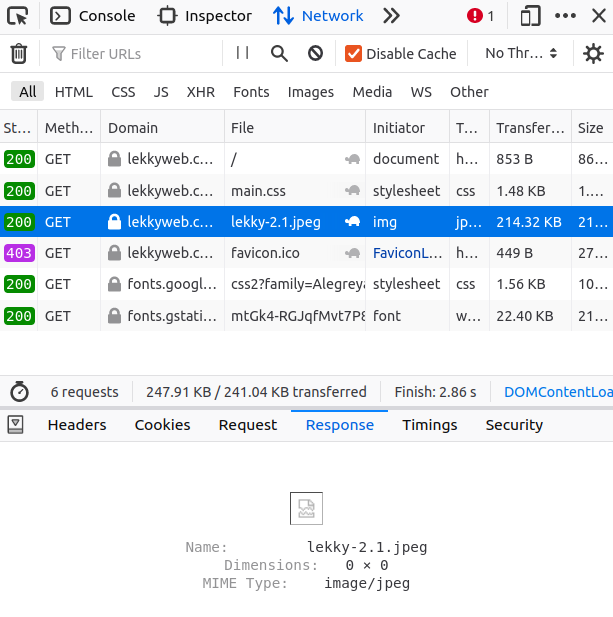Open the DevTools ellipsis options menu
Image resolution: width=613 pixels, height=617 pixels.
(x=565, y=16)
